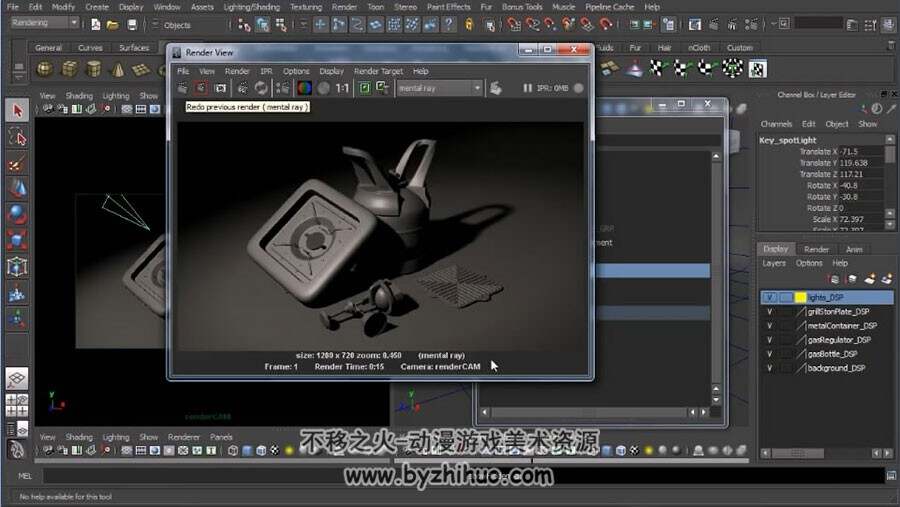Toggle RGB channels display icon in Render View

pos(304,88)
